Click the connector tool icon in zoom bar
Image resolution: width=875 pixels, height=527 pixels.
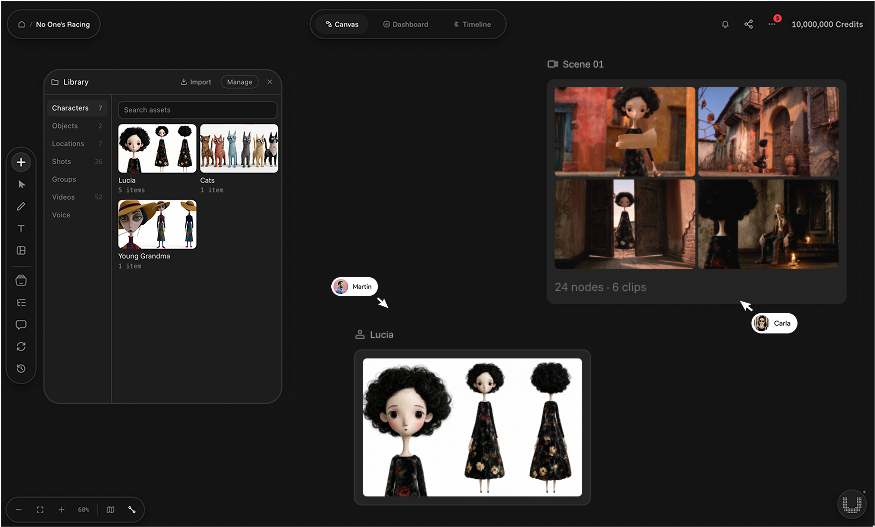[132, 510]
